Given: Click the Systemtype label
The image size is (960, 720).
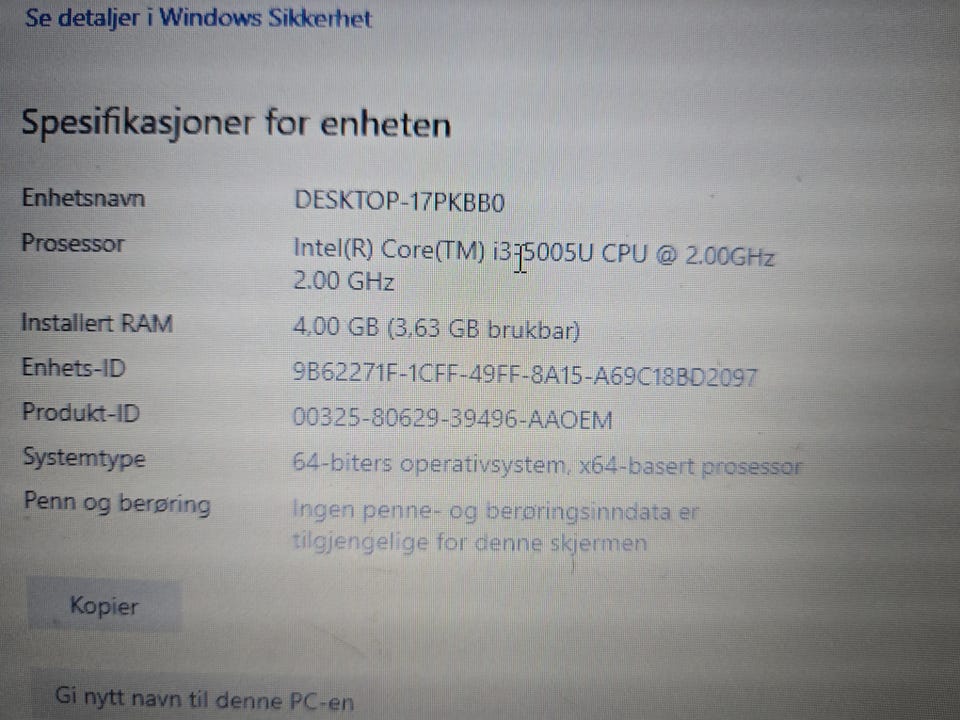Looking at the screenshot, I should coord(84,458).
